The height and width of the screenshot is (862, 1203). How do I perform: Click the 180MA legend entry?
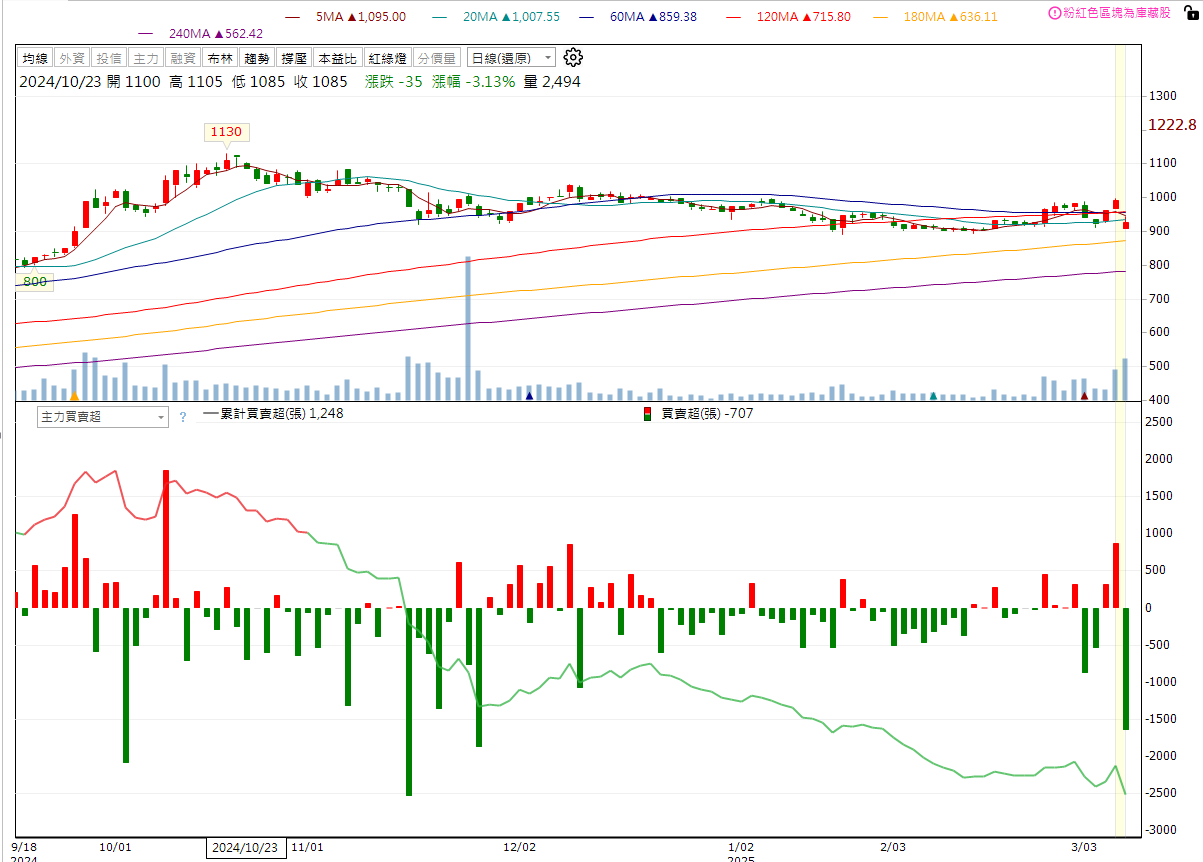tap(935, 16)
